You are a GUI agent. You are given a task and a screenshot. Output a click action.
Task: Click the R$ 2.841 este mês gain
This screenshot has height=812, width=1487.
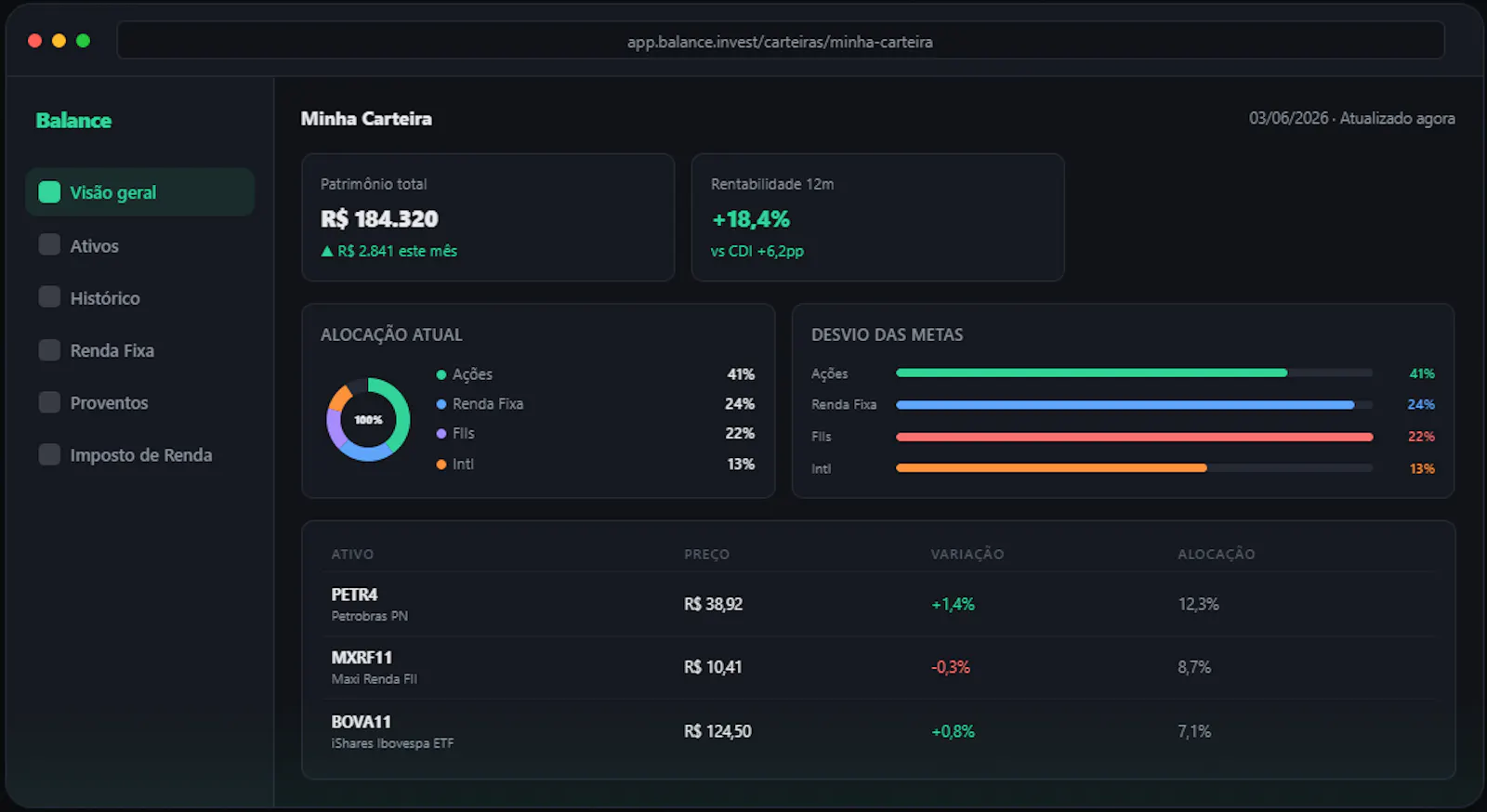[388, 251]
